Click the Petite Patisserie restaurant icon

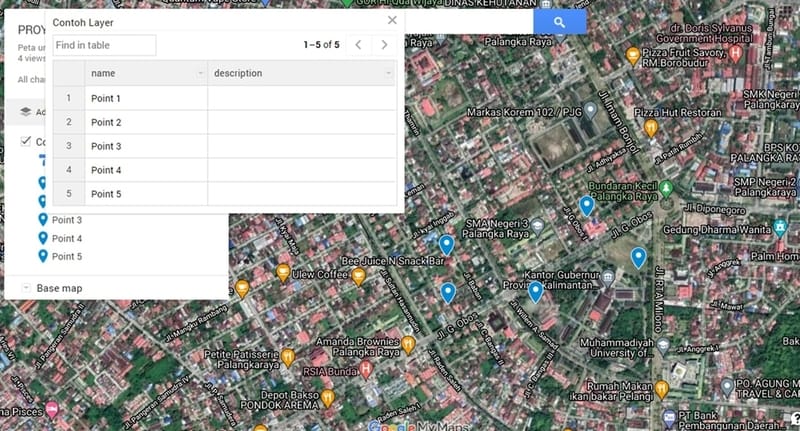288,357
